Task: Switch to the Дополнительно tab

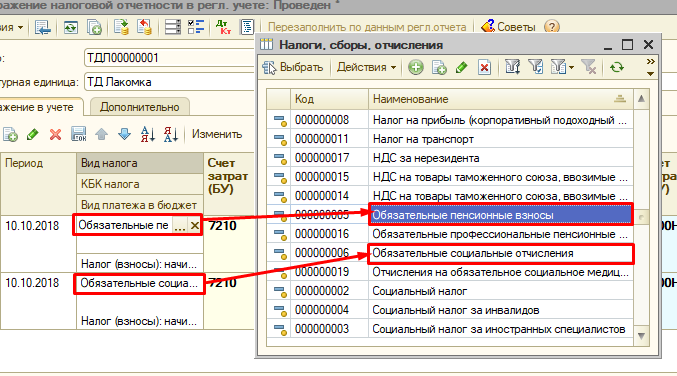Action: point(139,107)
